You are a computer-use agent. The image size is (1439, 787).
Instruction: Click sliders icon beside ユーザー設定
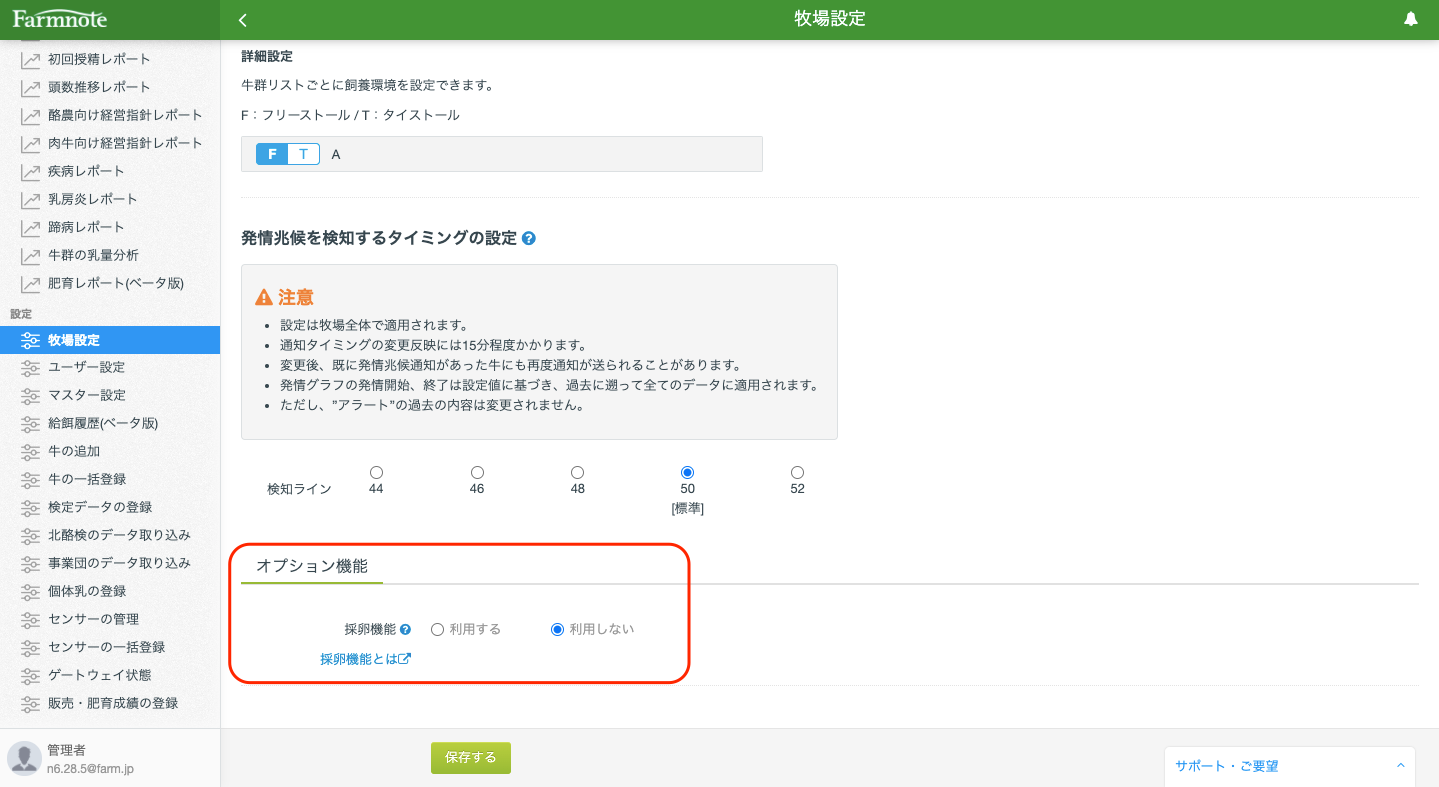coord(30,367)
